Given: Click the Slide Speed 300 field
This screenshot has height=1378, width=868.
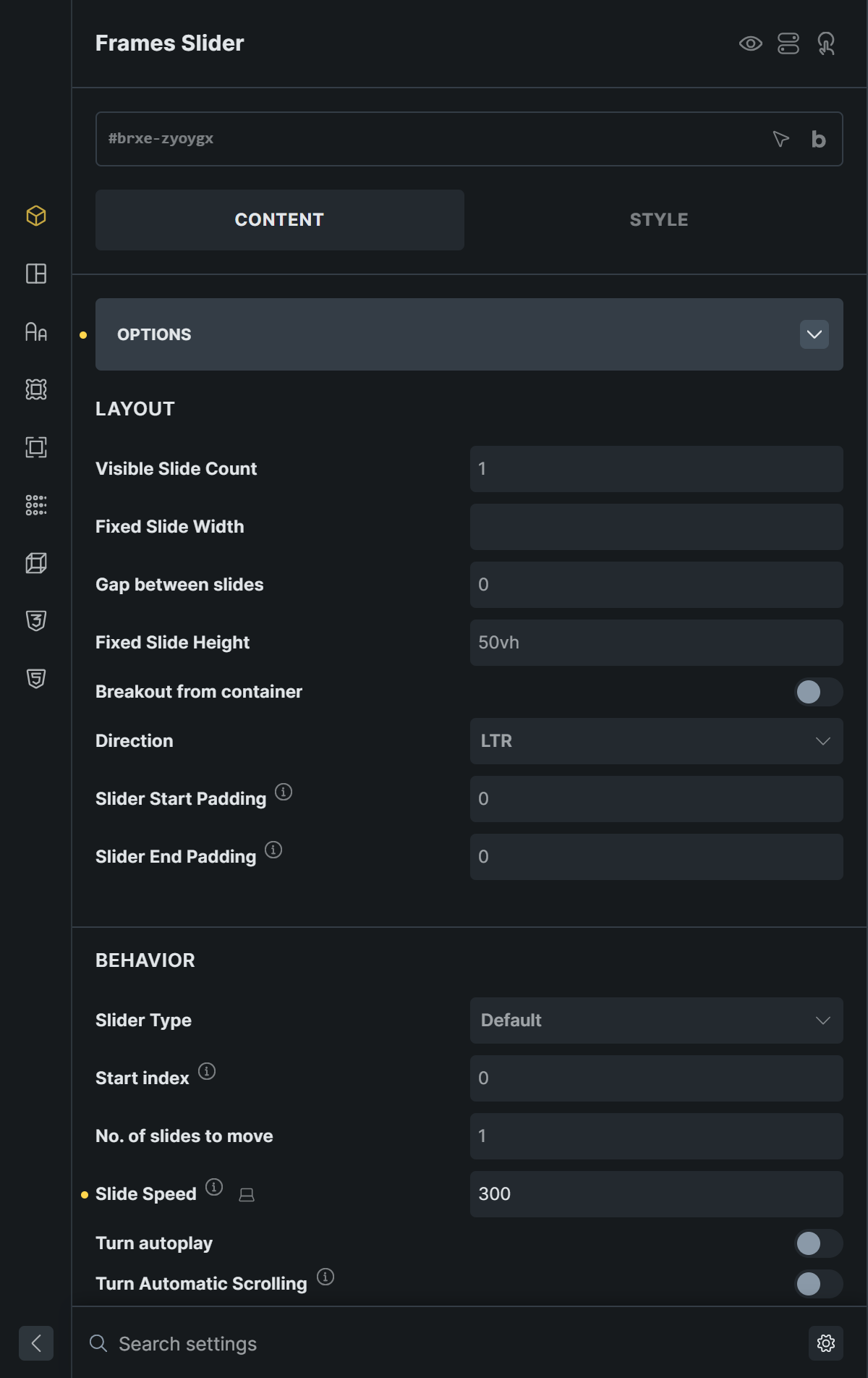Looking at the screenshot, I should (657, 1194).
